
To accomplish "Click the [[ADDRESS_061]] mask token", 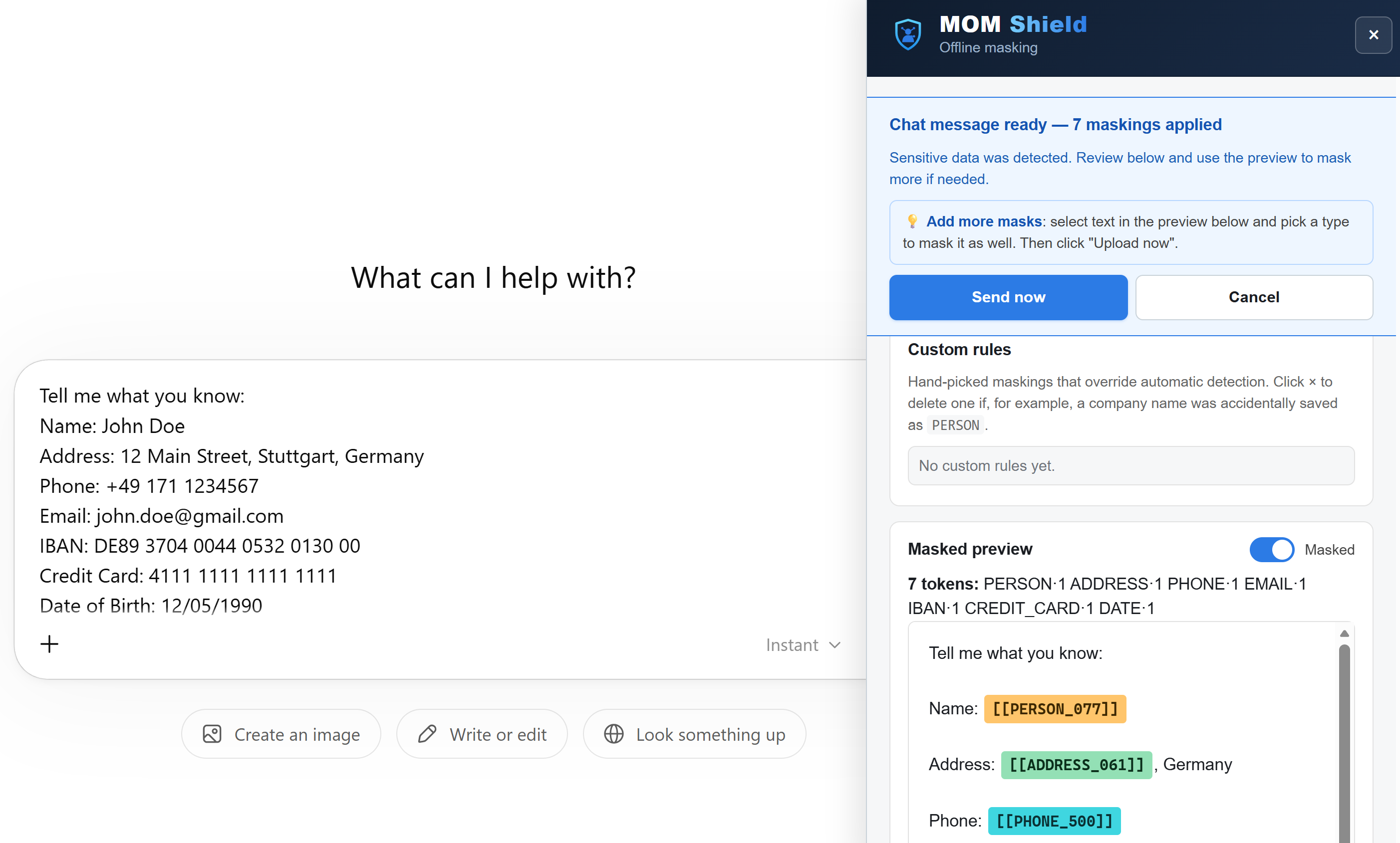I will click(1076, 765).
